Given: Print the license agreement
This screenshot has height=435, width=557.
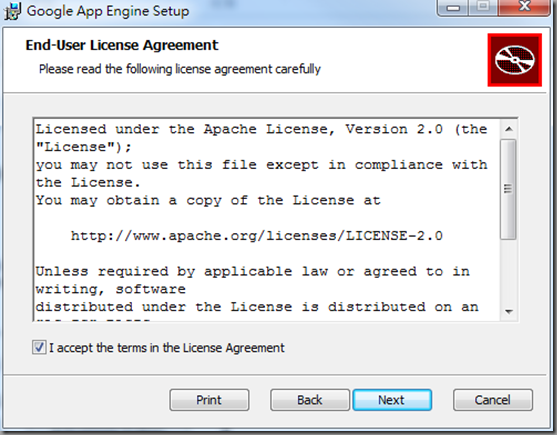Looking at the screenshot, I should click(209, 400).
